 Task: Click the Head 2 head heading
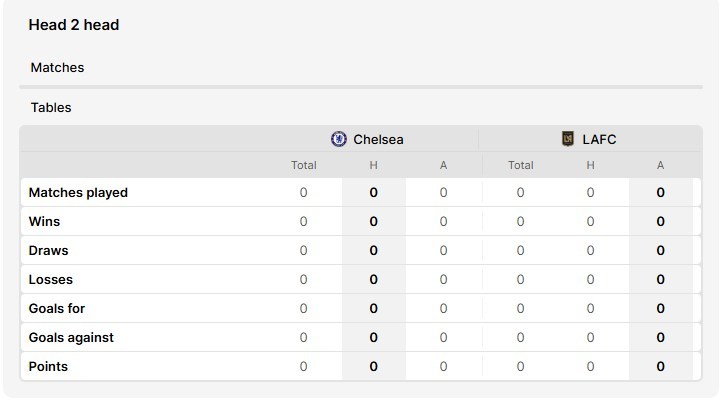74,25
